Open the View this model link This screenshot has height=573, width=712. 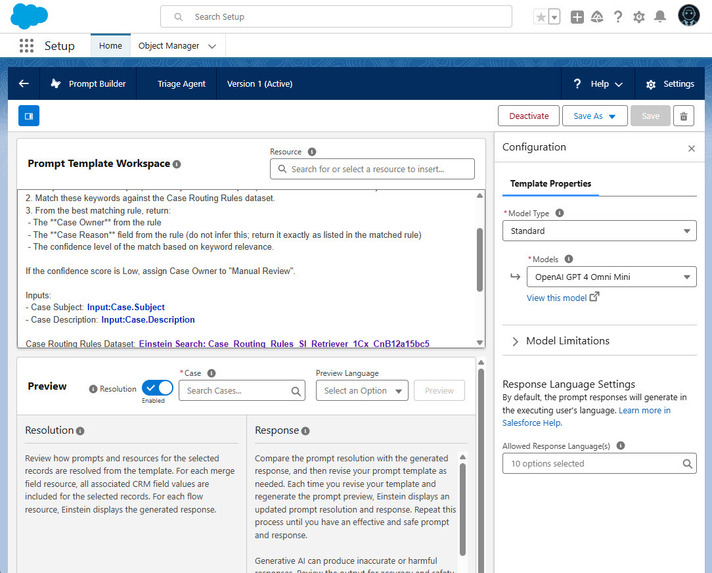pos(563,297)
